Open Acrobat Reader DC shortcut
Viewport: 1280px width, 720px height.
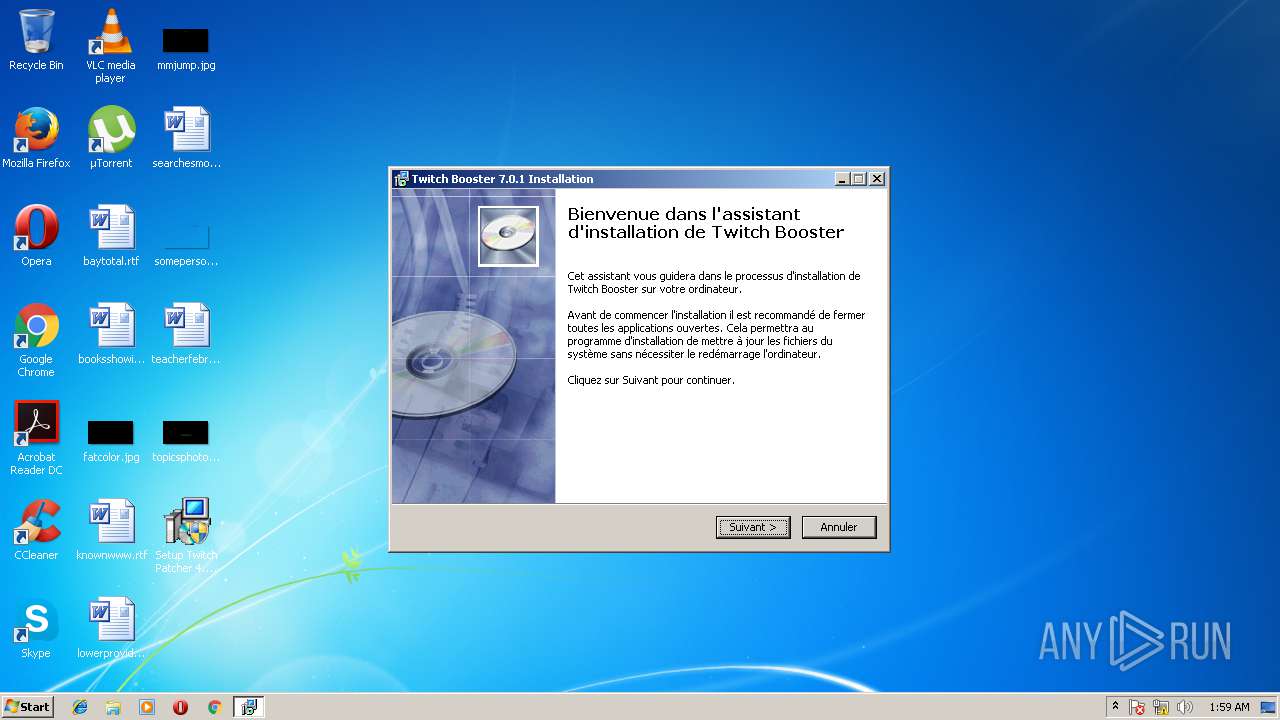point(36,438)
